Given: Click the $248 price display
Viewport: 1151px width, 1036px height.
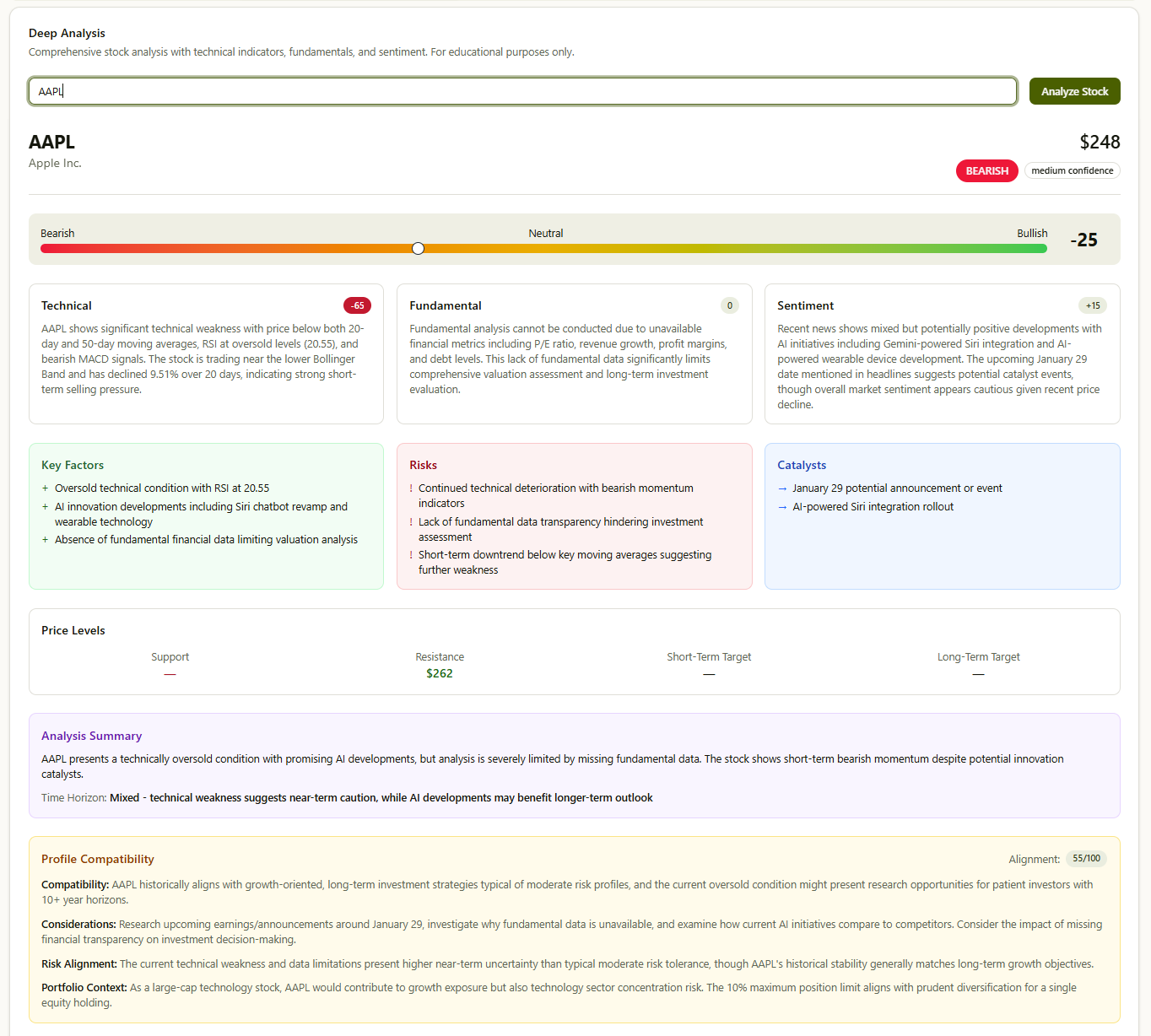Looking at the screenshot, I should (x=1100, y=142).
